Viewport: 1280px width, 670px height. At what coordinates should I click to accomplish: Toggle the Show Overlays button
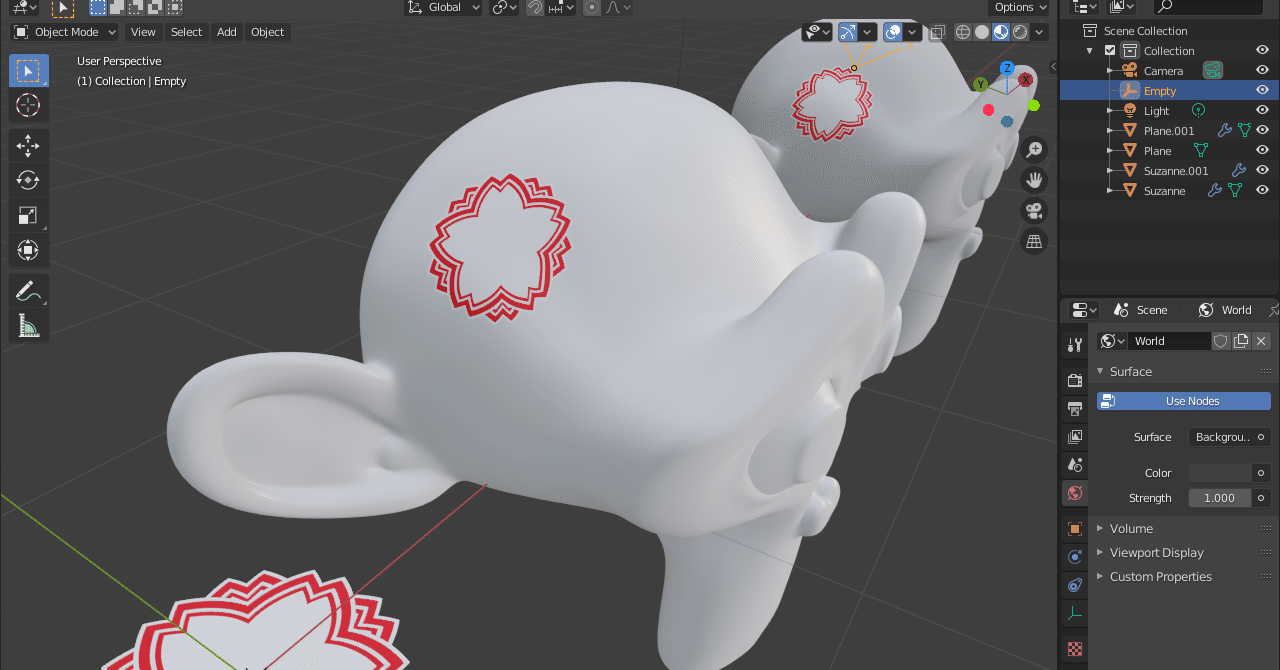tap(893, 32)
